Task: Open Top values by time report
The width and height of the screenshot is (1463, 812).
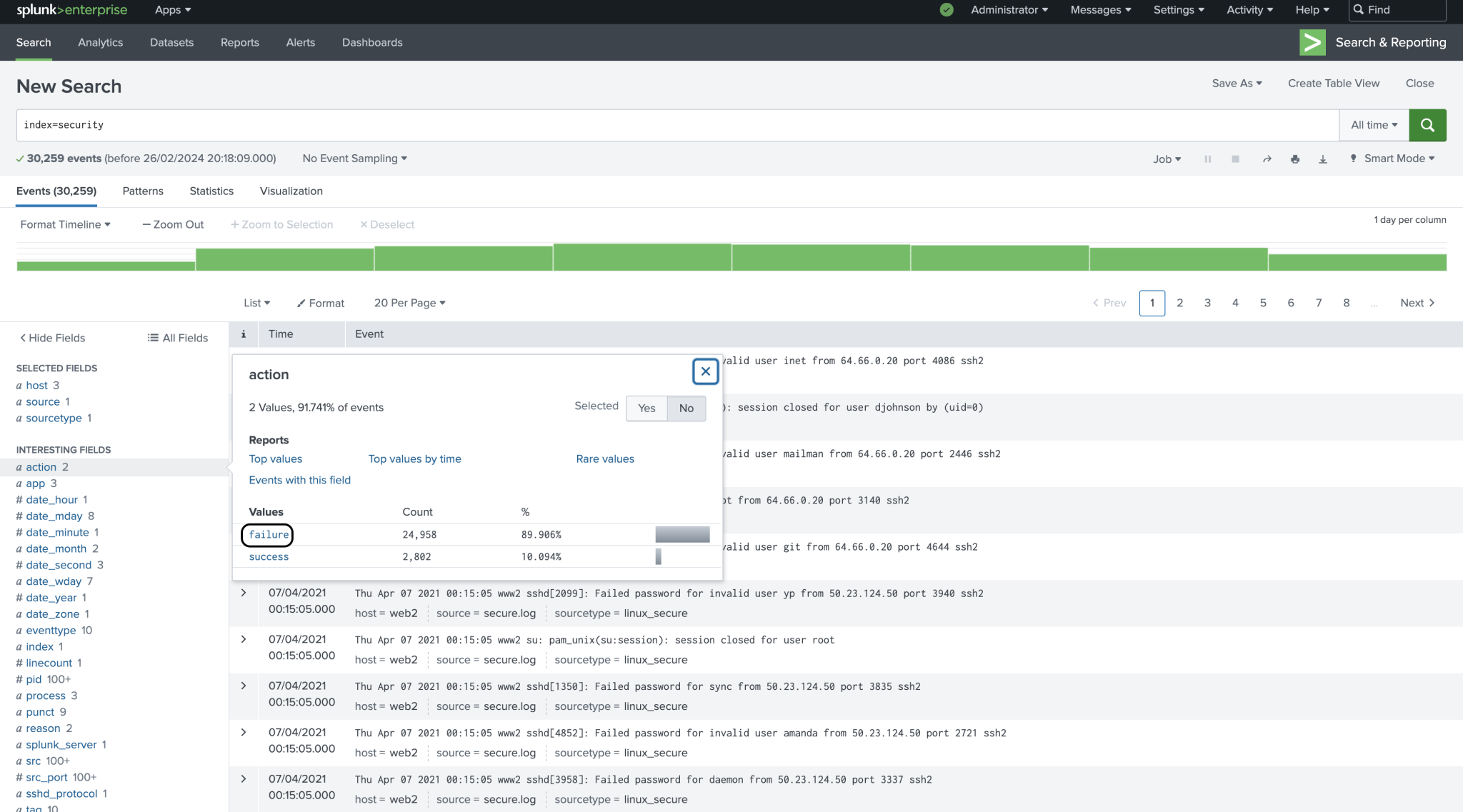Action: [x=414, y=458]
